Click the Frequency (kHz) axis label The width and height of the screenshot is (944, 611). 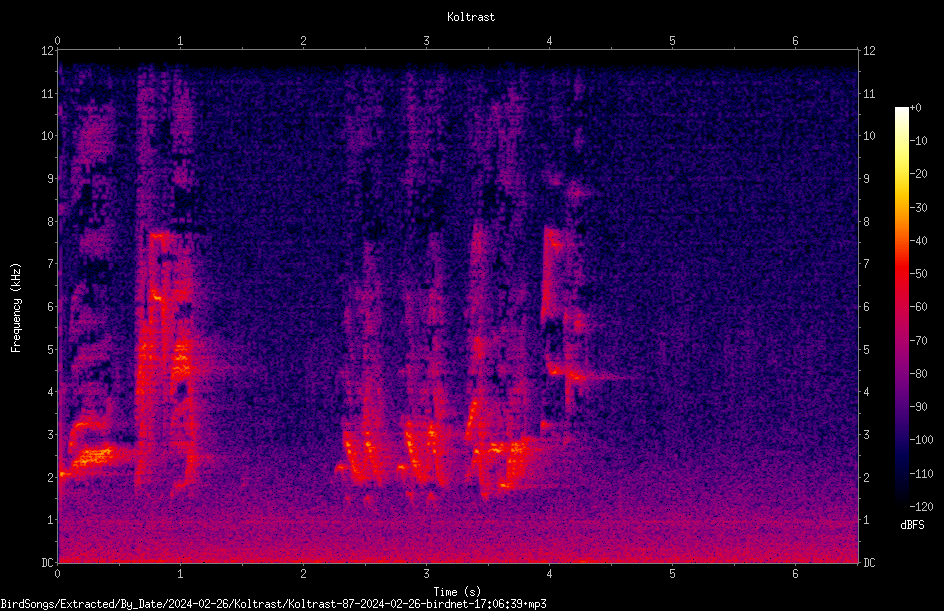coord(16,308)
